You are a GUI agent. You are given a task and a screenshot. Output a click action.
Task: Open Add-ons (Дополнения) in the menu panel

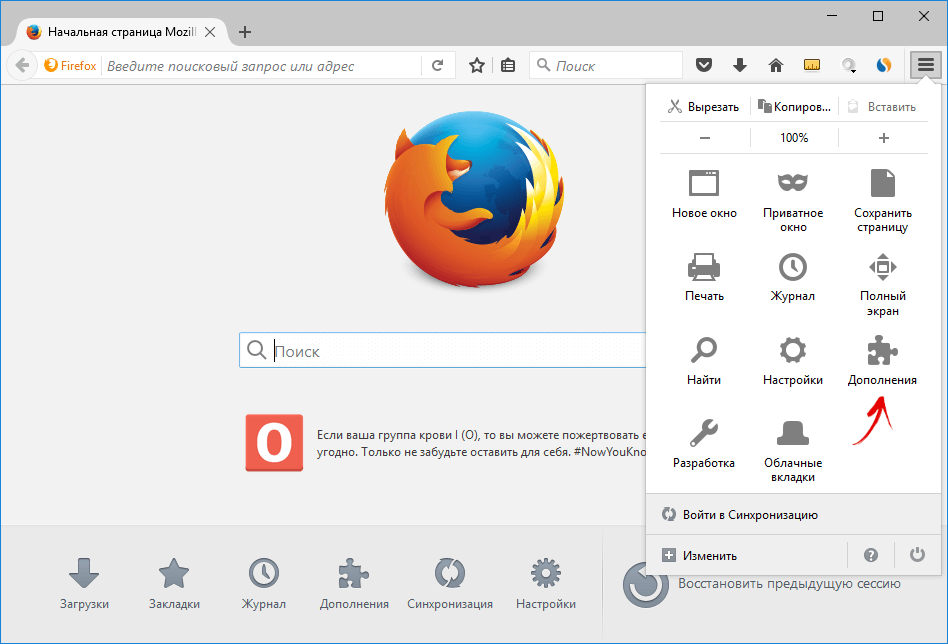883,361
